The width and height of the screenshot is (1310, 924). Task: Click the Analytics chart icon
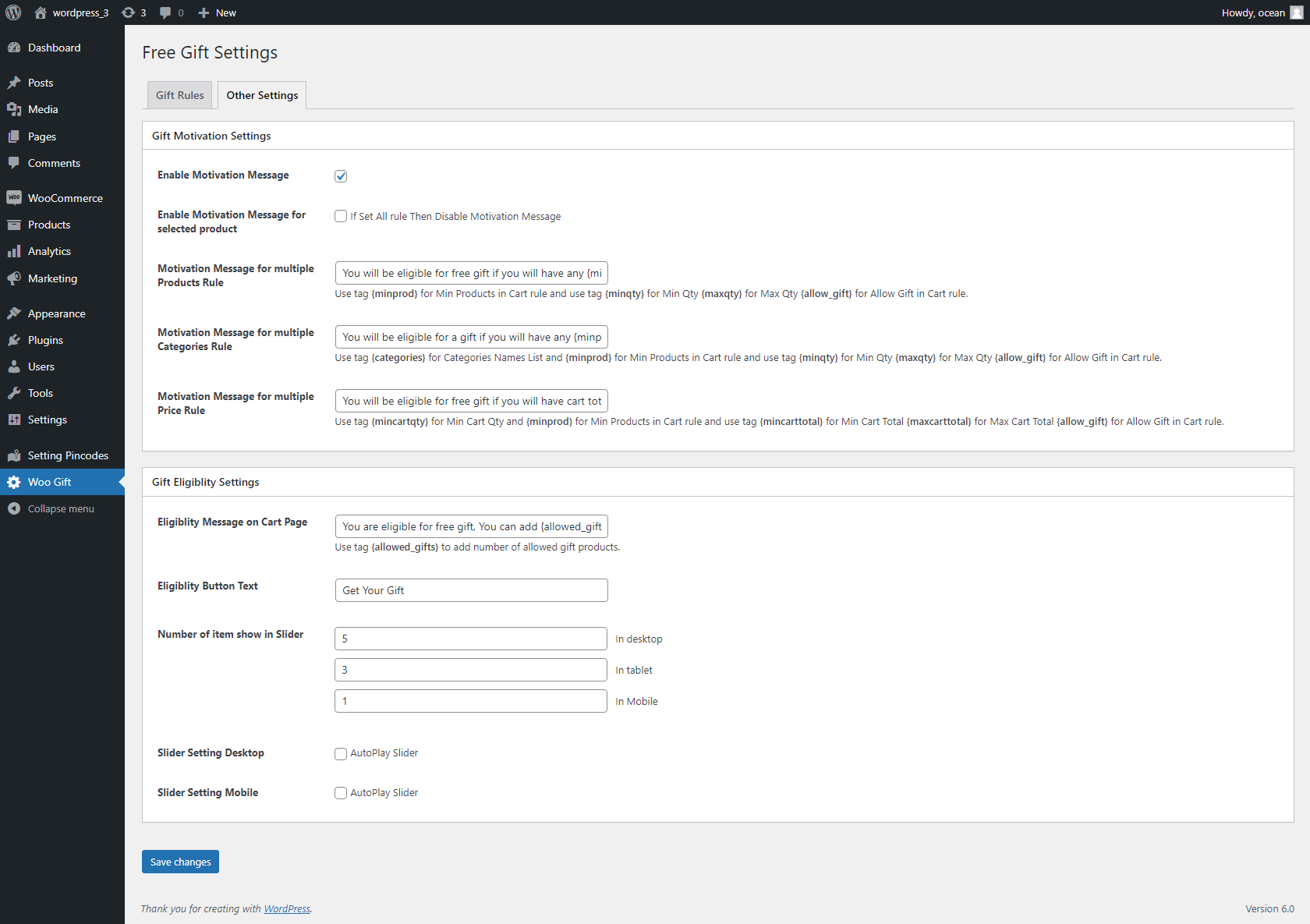coord(14,251)
